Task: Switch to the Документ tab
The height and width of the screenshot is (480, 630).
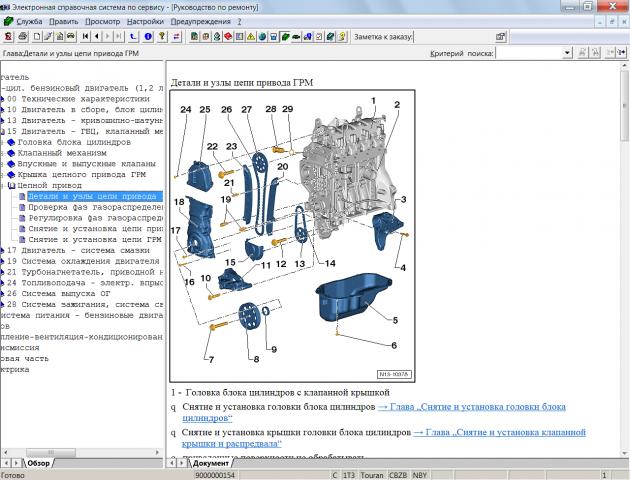Action: [x=211, y=463]
